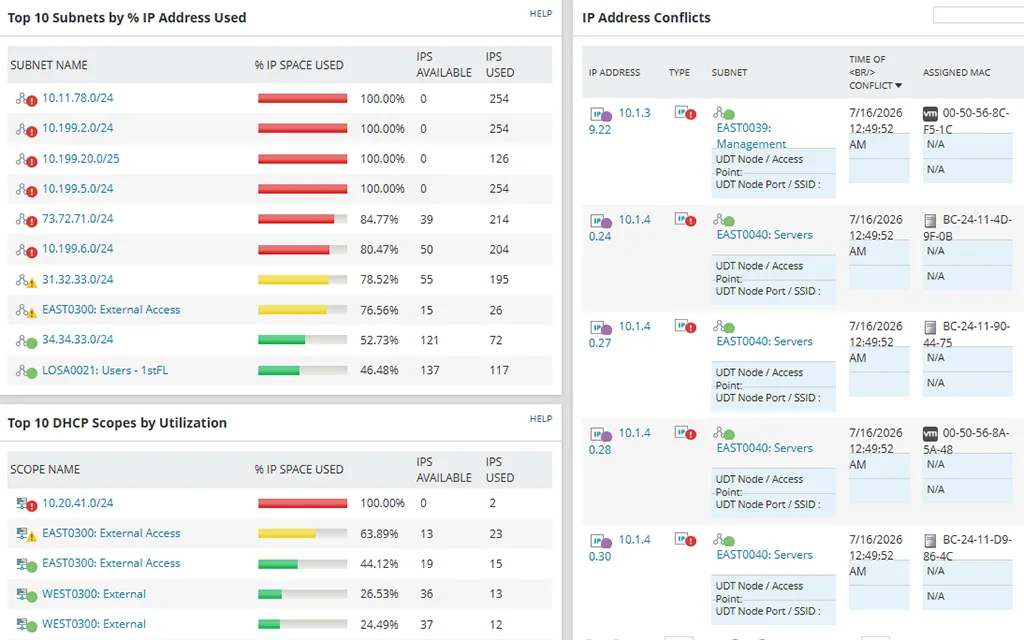1024x640 pixels.
Task: Click the warning scope icon in the 63.89% row
Action: (26, 534)
